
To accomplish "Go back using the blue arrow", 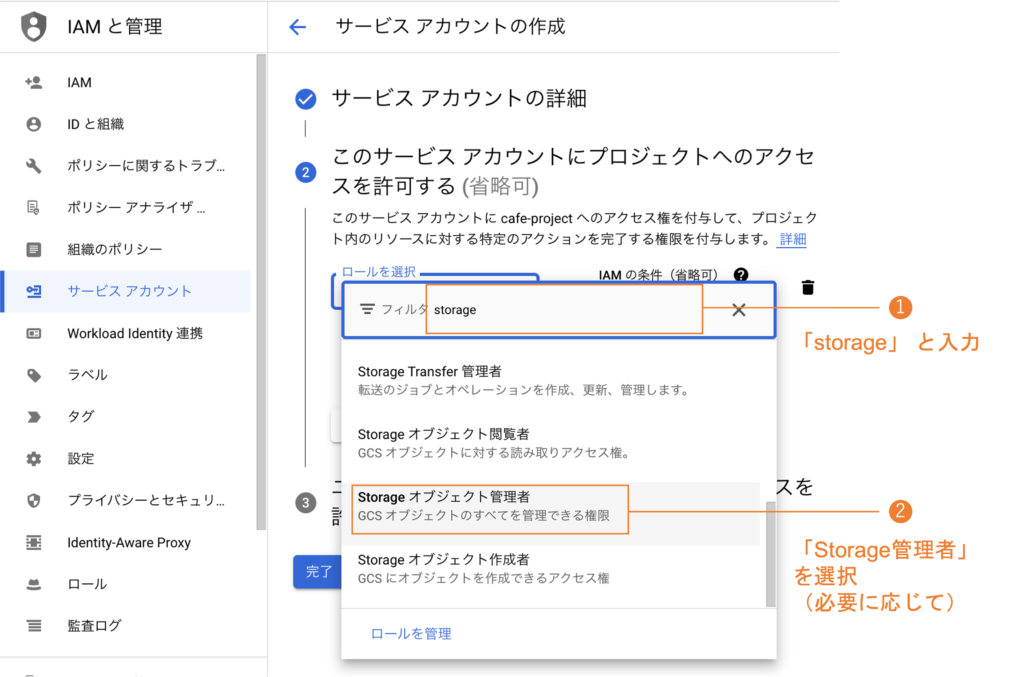I will [x=298, y=27].
